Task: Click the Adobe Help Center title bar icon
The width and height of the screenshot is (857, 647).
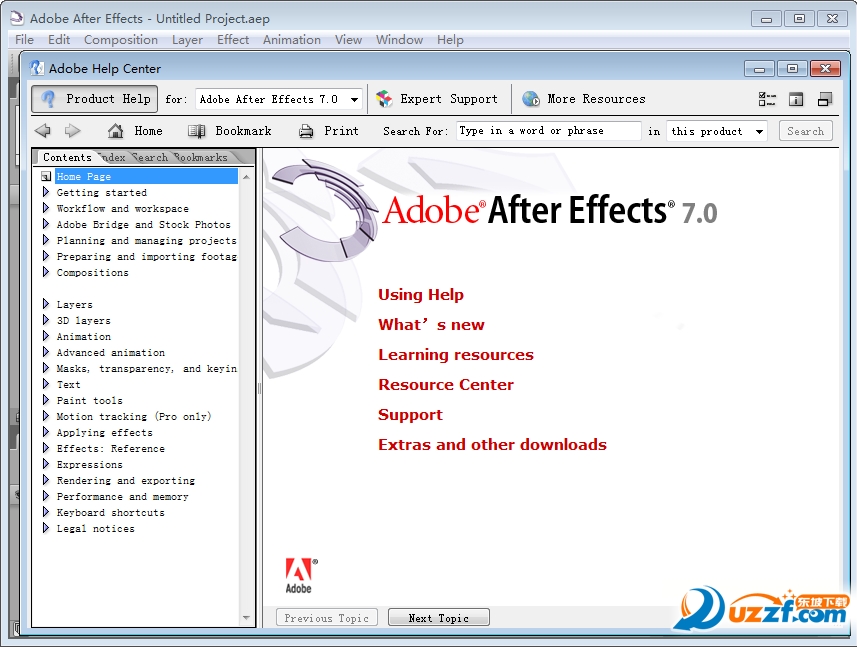Action: pyautogui.click(x=37, y=68)
